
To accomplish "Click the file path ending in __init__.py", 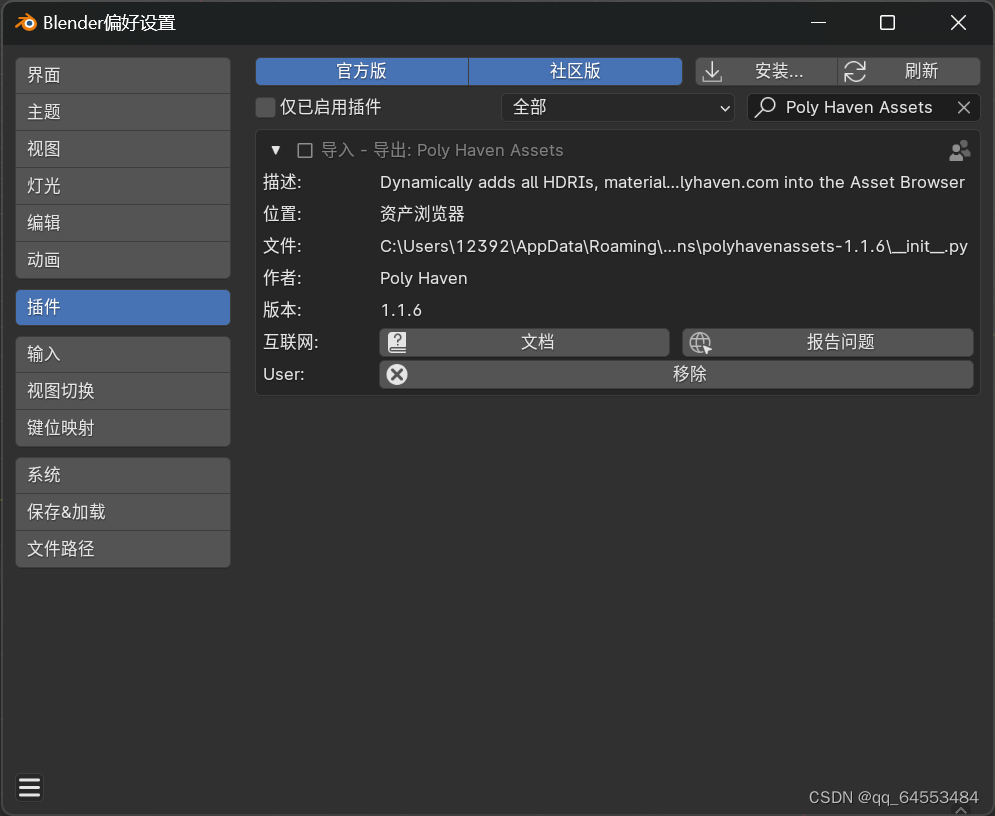I will pyautogui.click(x=674, y=246).
